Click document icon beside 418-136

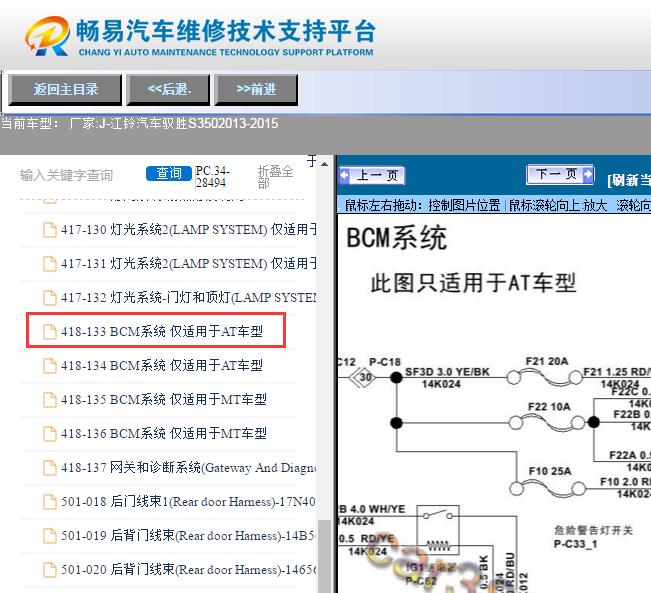(50, 434)
